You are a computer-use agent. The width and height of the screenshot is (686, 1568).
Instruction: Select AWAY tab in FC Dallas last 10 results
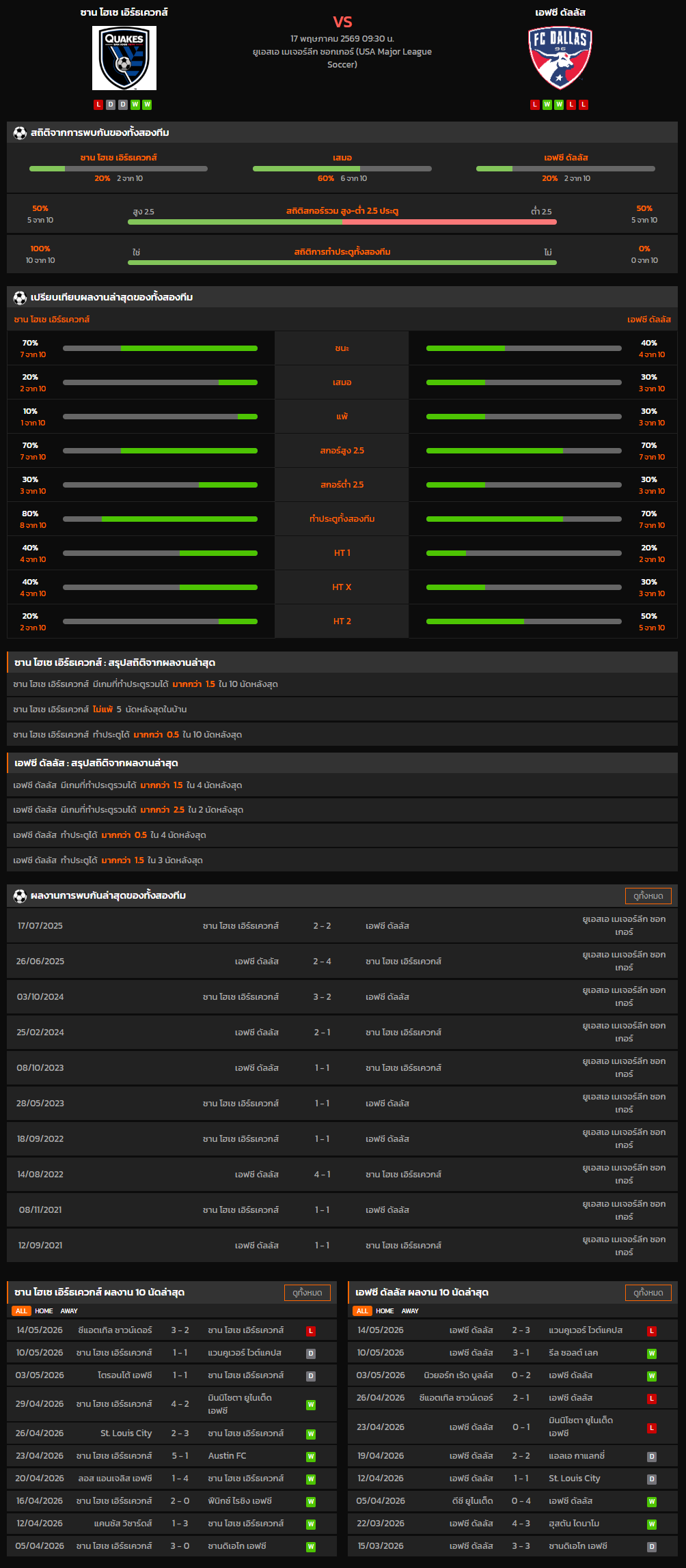[410, 1311]
